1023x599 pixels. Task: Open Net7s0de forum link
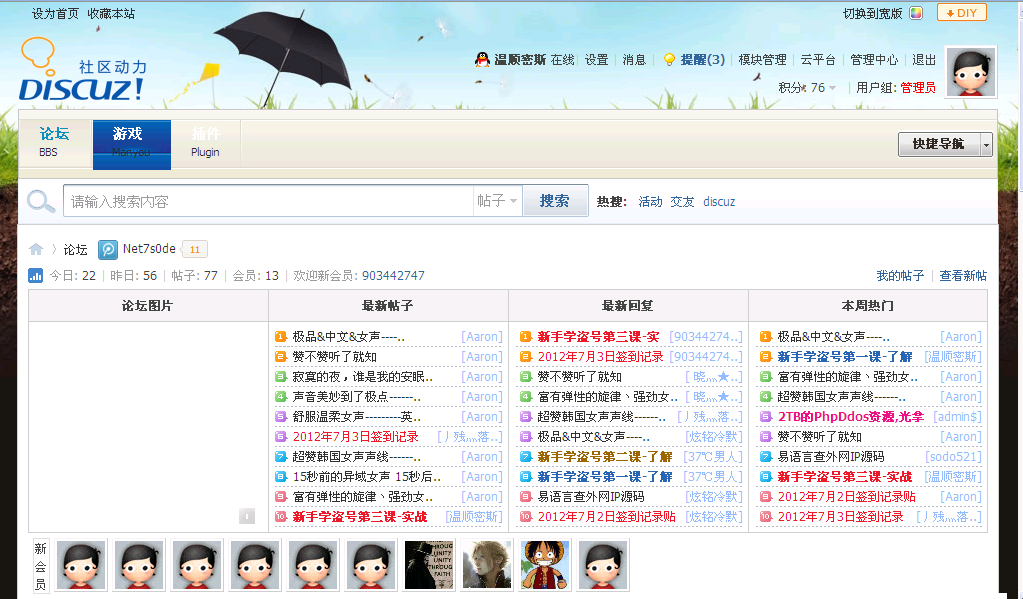point(149,249)
